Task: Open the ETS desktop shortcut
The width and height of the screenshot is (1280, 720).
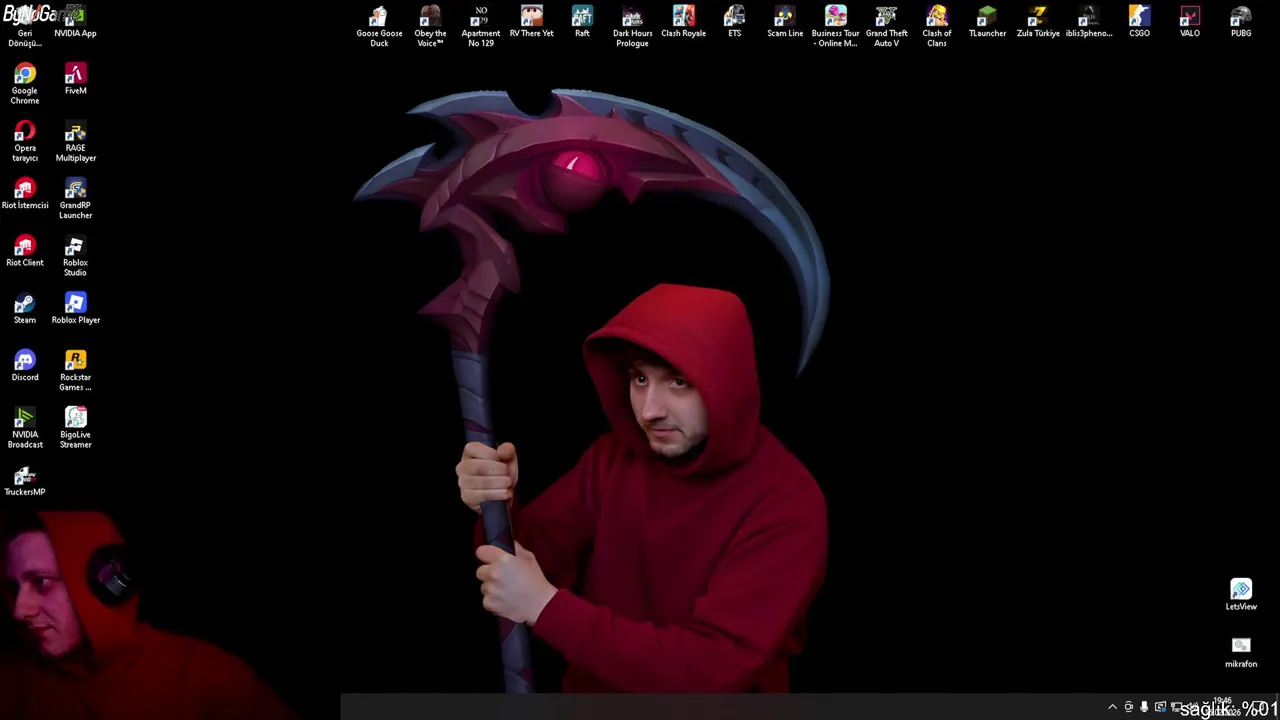Action: [x=734, y=21]
